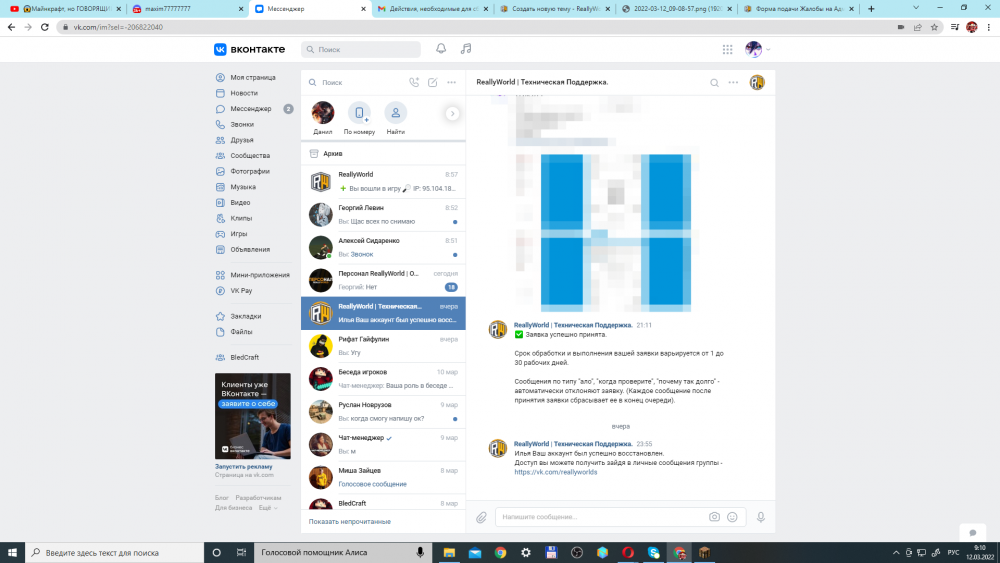
Task: Open File Explorer from the taskbar
Action: [449, 553]
